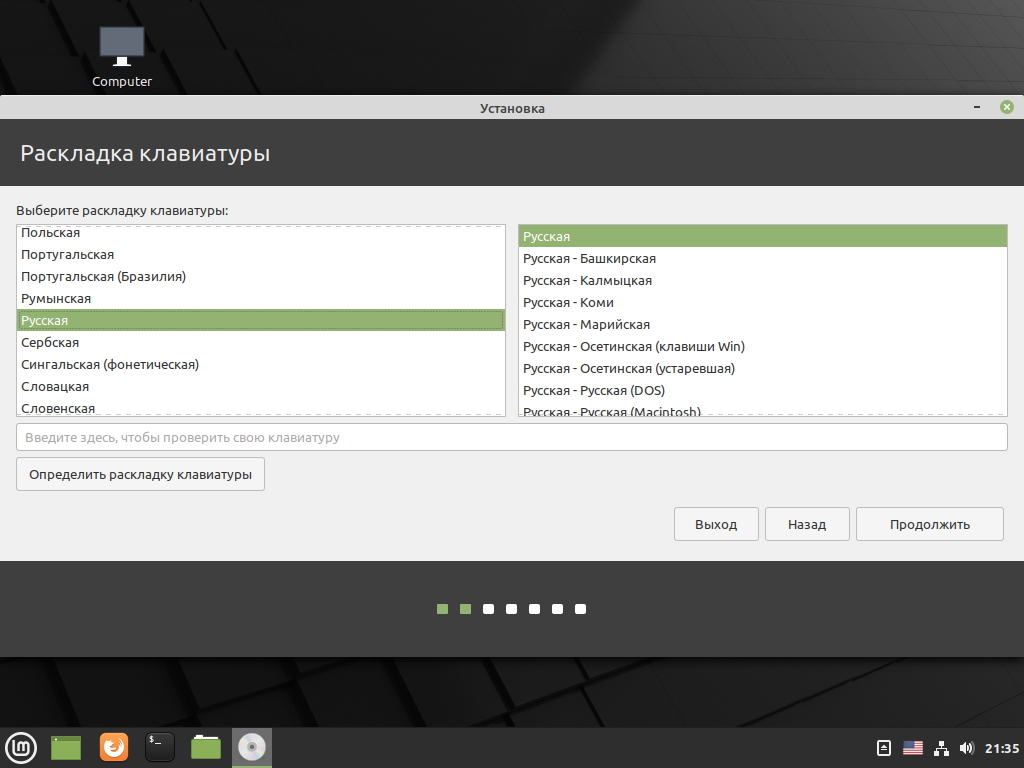Open Terminal from the taskbar
Image resolution: width=1024 pixels, height=768 pixels.
160,746
